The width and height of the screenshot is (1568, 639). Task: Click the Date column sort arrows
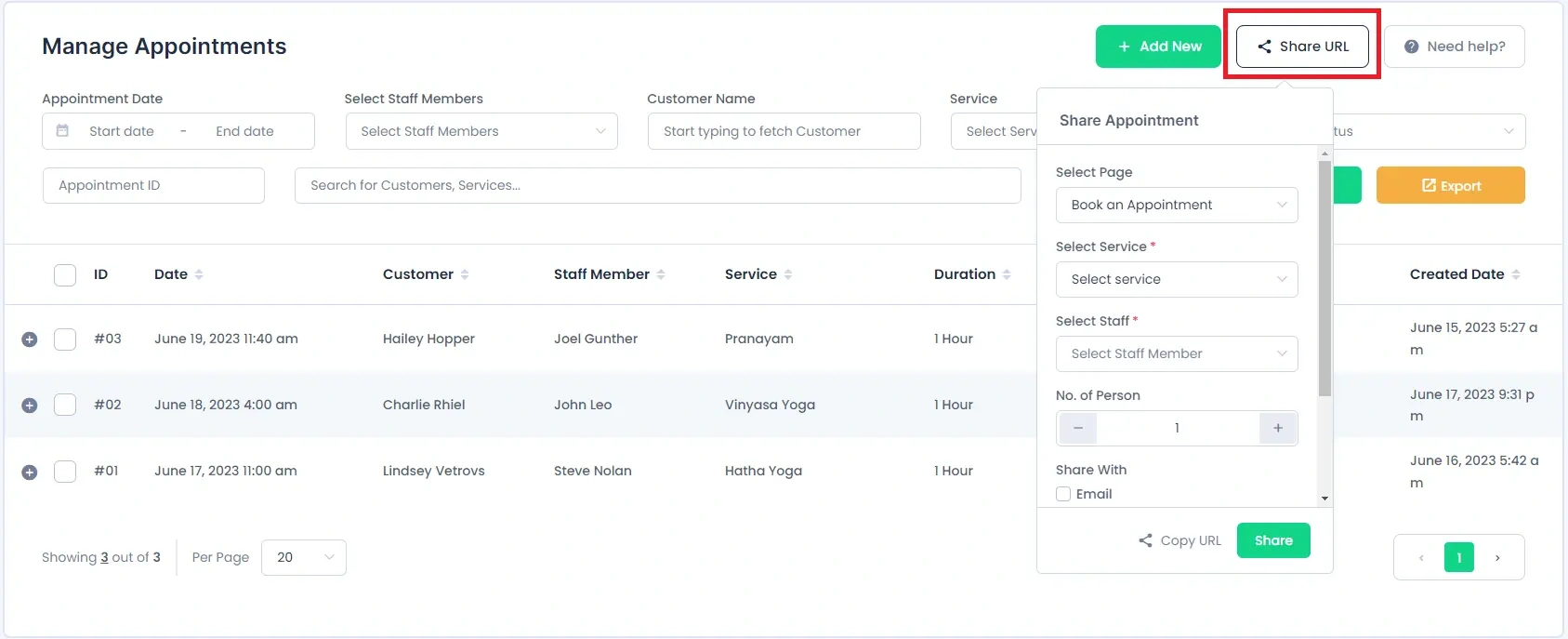click(199, 274)
